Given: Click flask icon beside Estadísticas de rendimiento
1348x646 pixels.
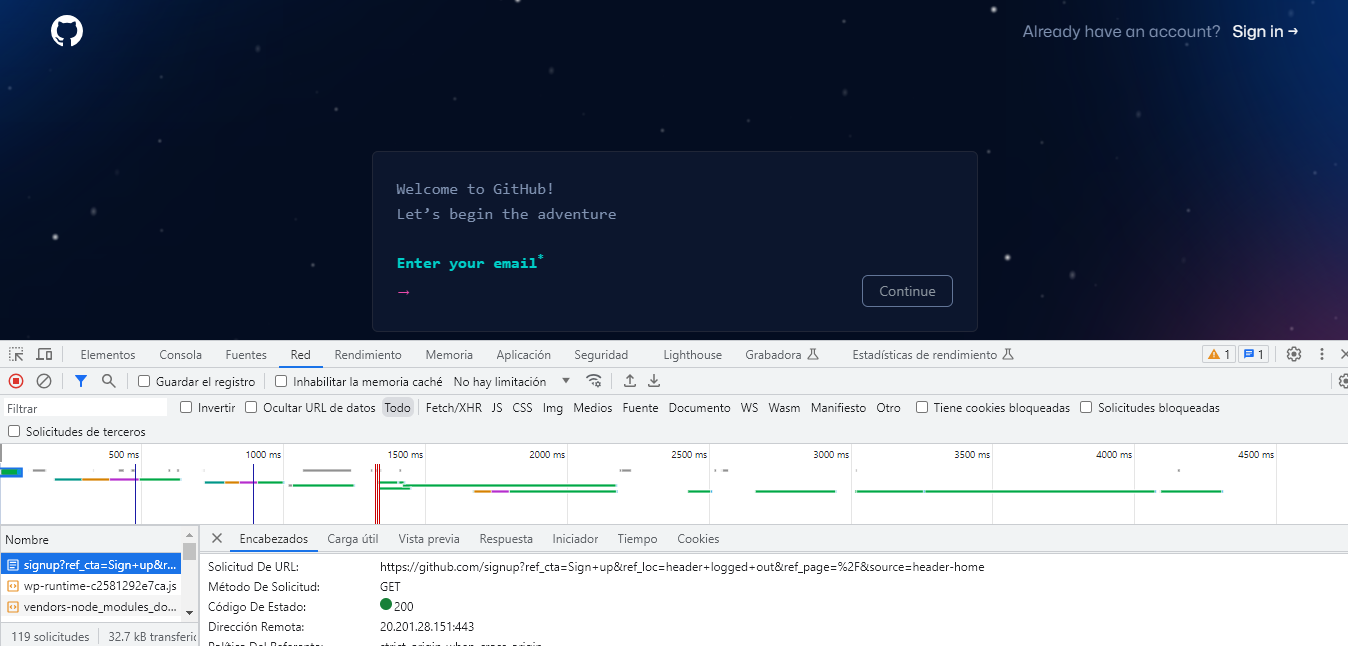Looking at the screenshot, I should coord(1008,354).
